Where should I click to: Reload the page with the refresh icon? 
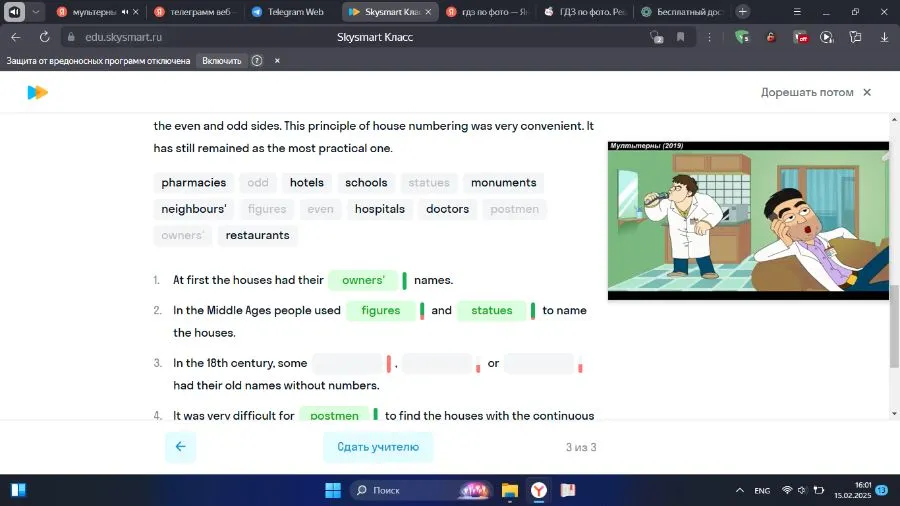[x=44, y=37]
